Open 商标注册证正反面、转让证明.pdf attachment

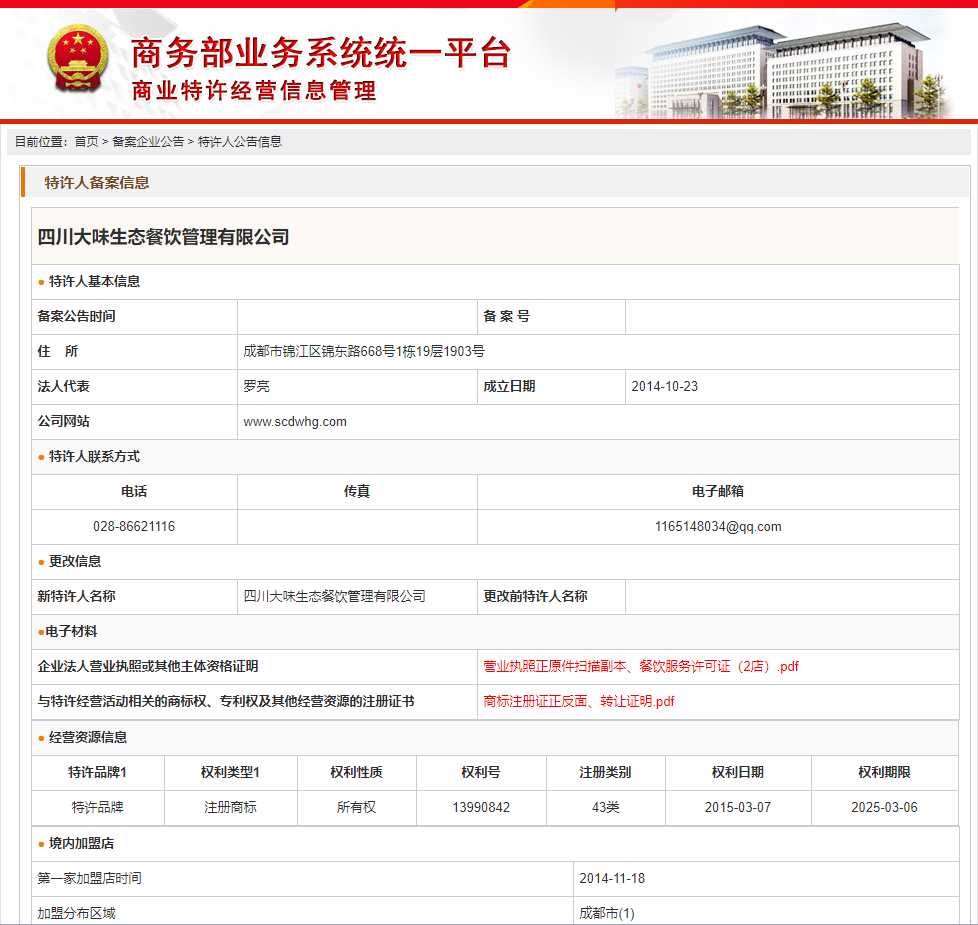[x=578, y=701]
